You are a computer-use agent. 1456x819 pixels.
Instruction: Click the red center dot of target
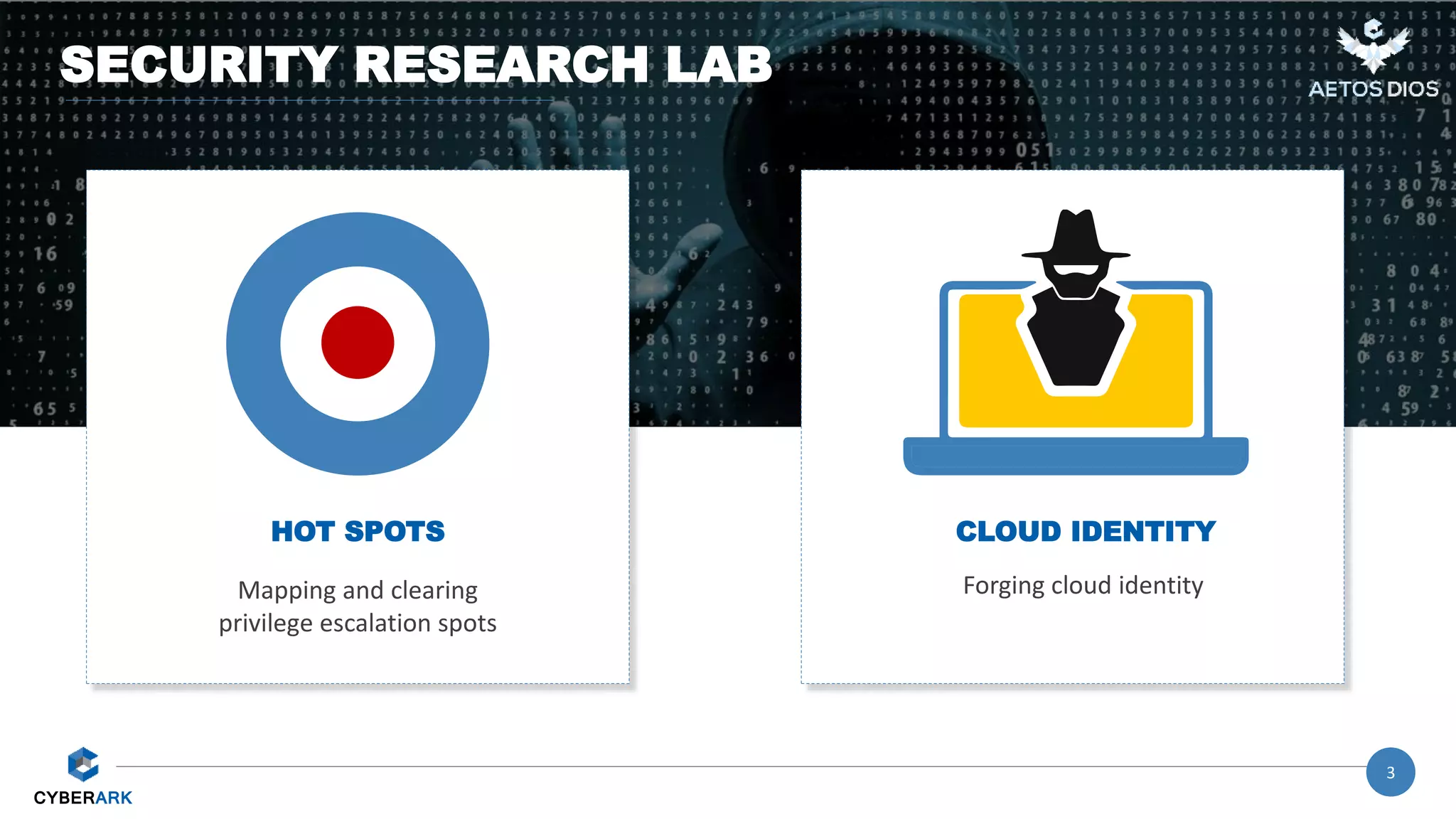coord(358,343)
